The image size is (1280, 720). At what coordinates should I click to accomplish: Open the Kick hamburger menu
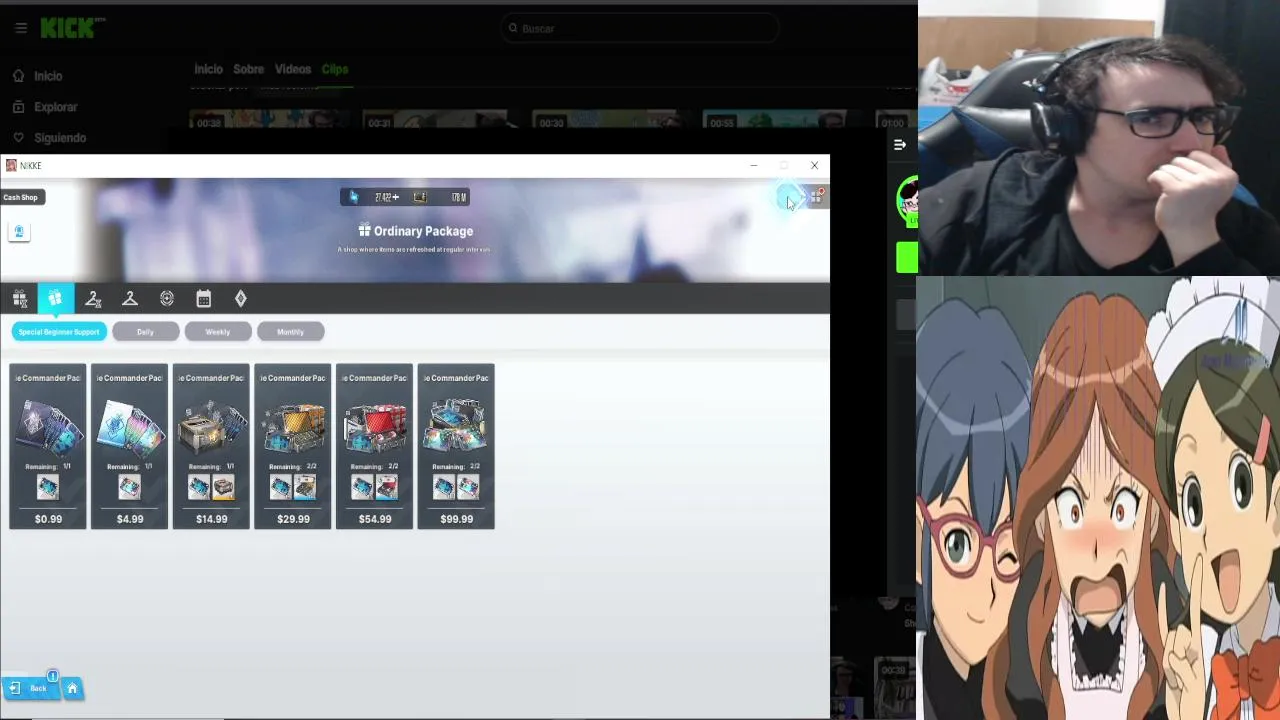21,28
